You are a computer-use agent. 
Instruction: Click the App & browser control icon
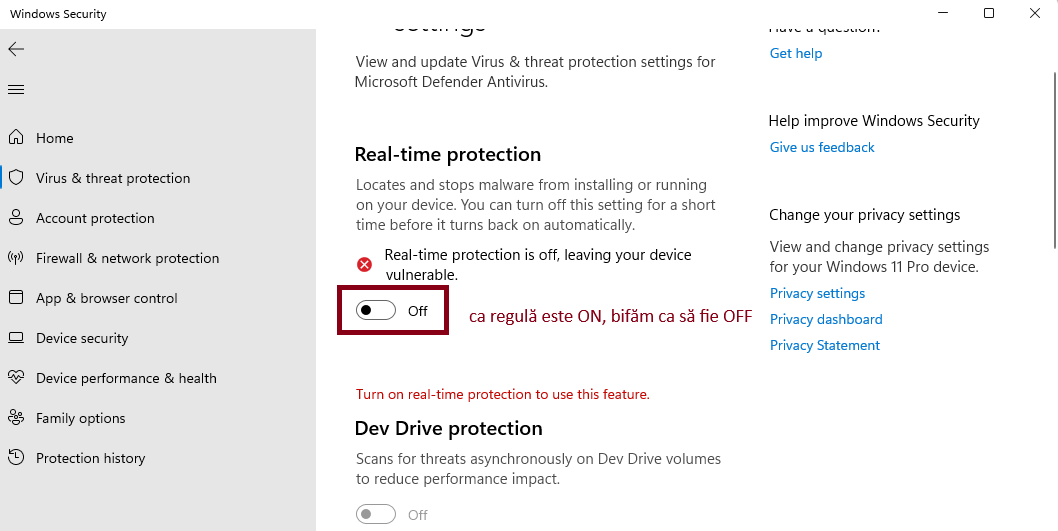(x=16, y=298)
